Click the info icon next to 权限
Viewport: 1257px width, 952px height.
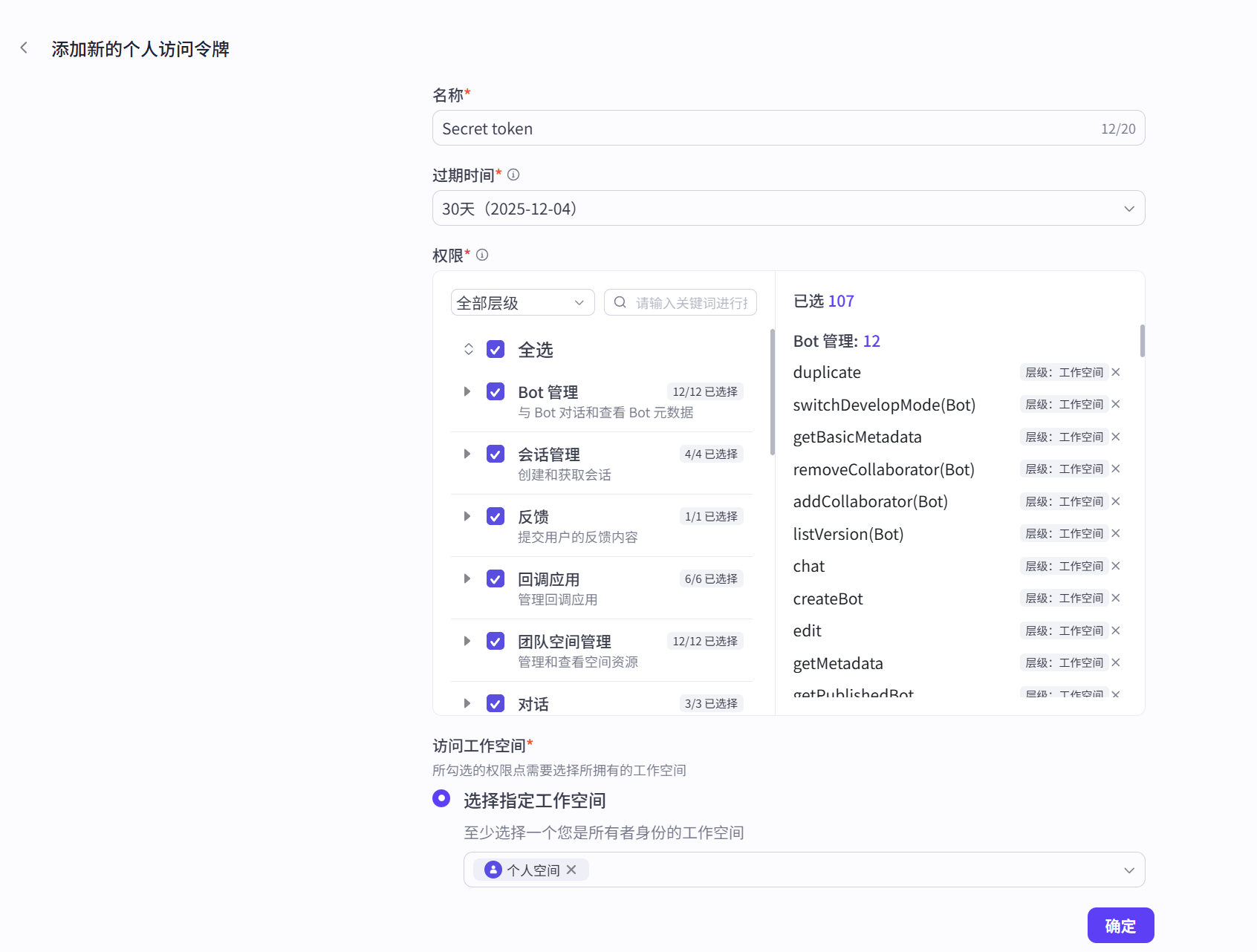click(x=482, y=255)
